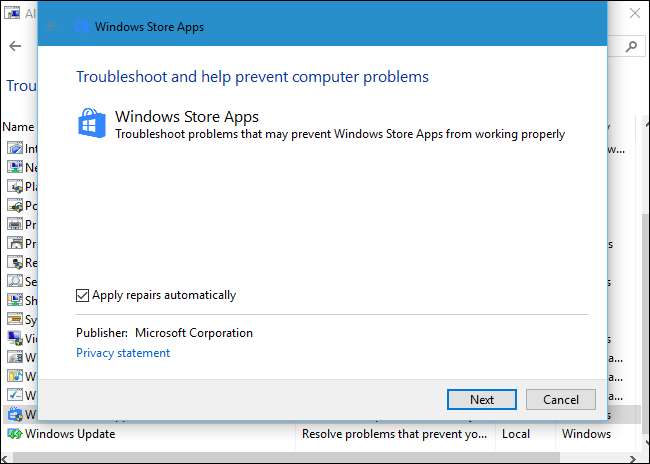The image size is (650, 464).
Task: Click the icon of the row starting with "Vi"
Action: (14, 338)
